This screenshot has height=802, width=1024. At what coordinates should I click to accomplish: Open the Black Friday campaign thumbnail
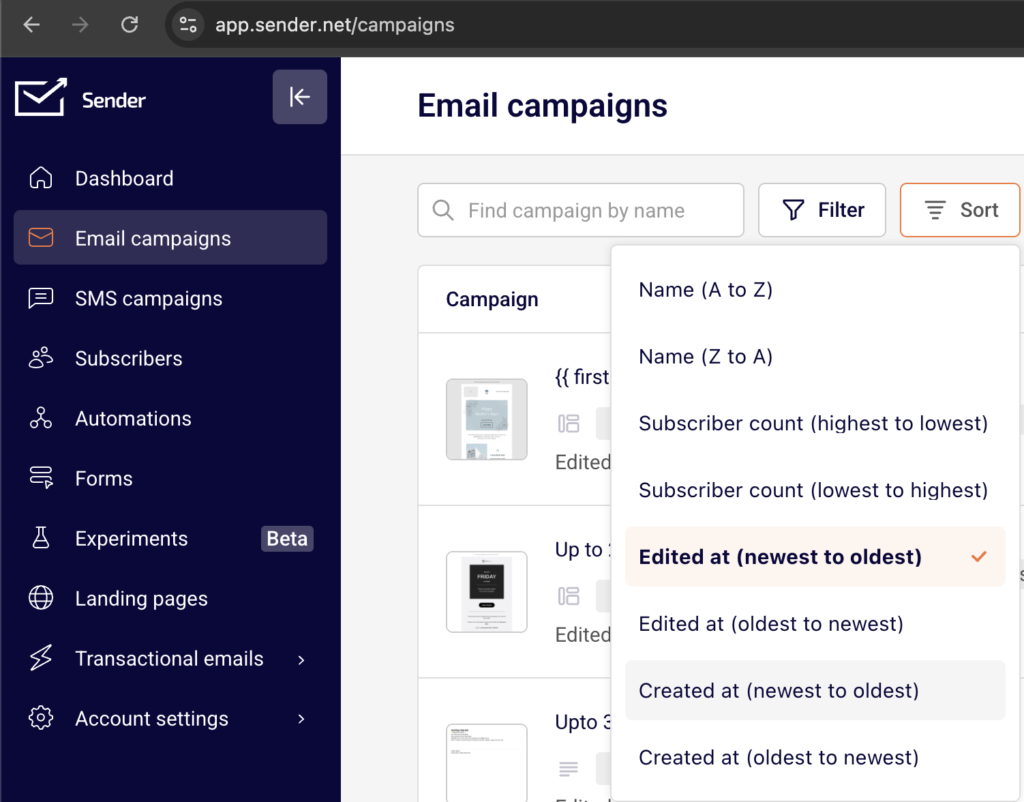pos(487,592)
